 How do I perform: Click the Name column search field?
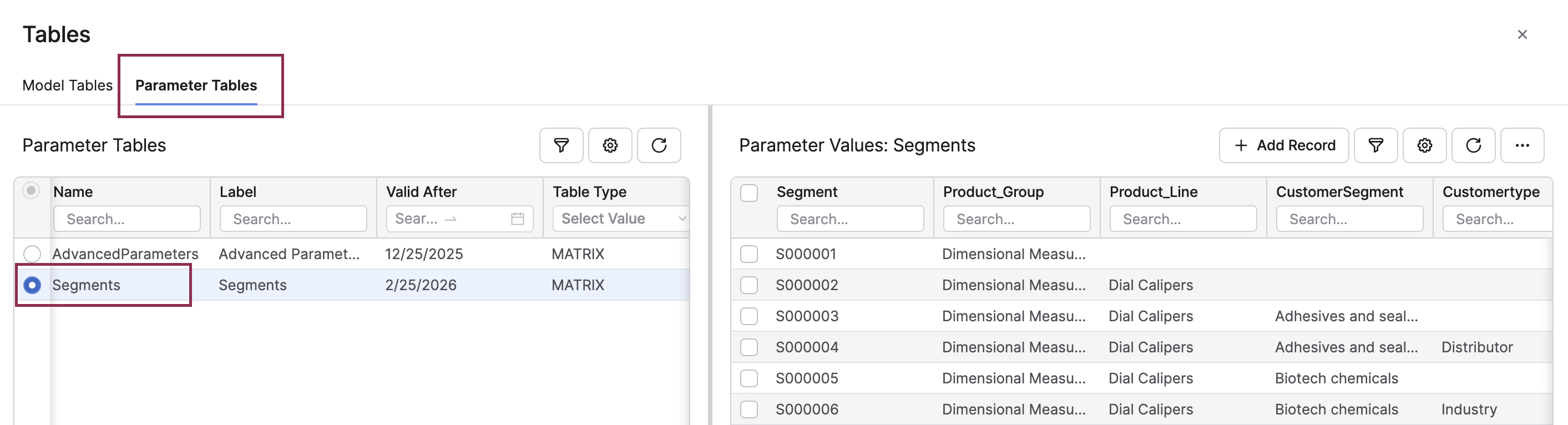pos(127,219)
